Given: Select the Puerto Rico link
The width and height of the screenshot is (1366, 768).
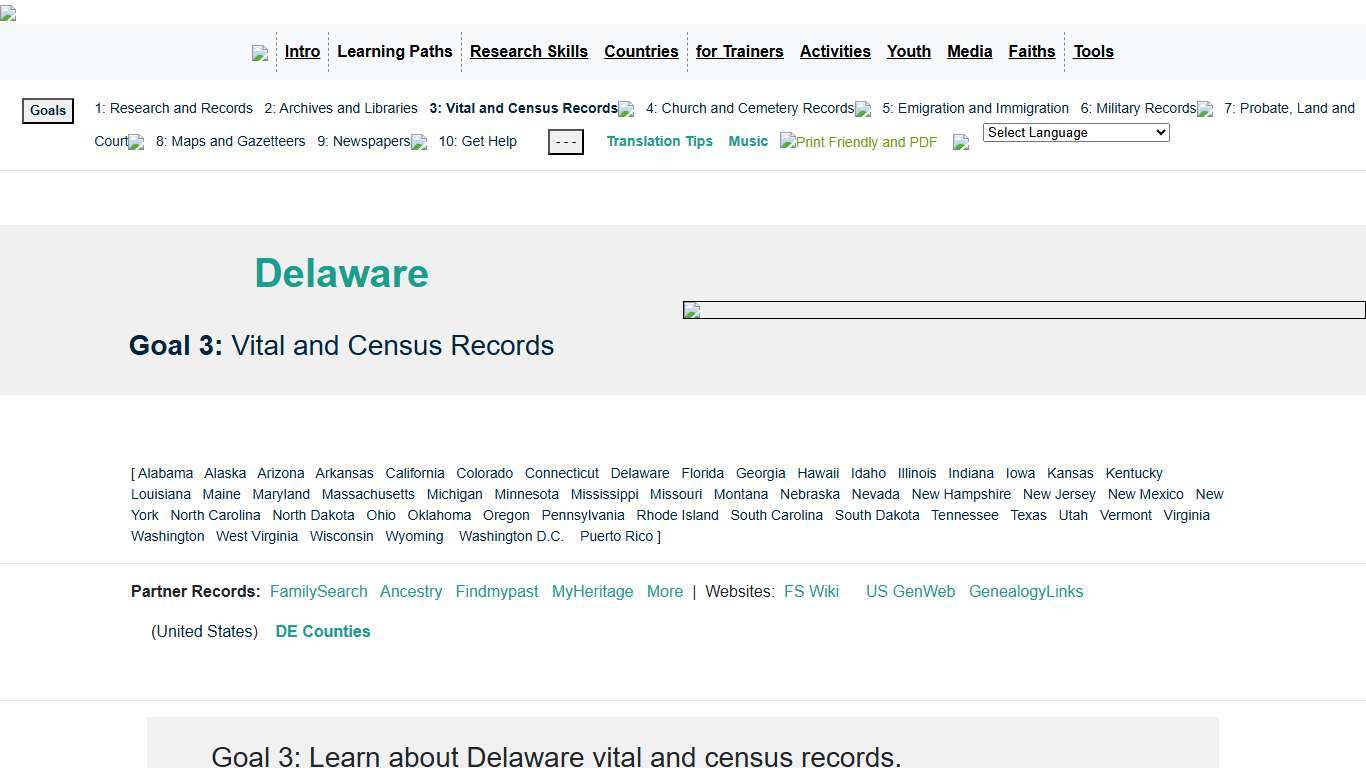Looking at the screenshot, I should (617, 536).
